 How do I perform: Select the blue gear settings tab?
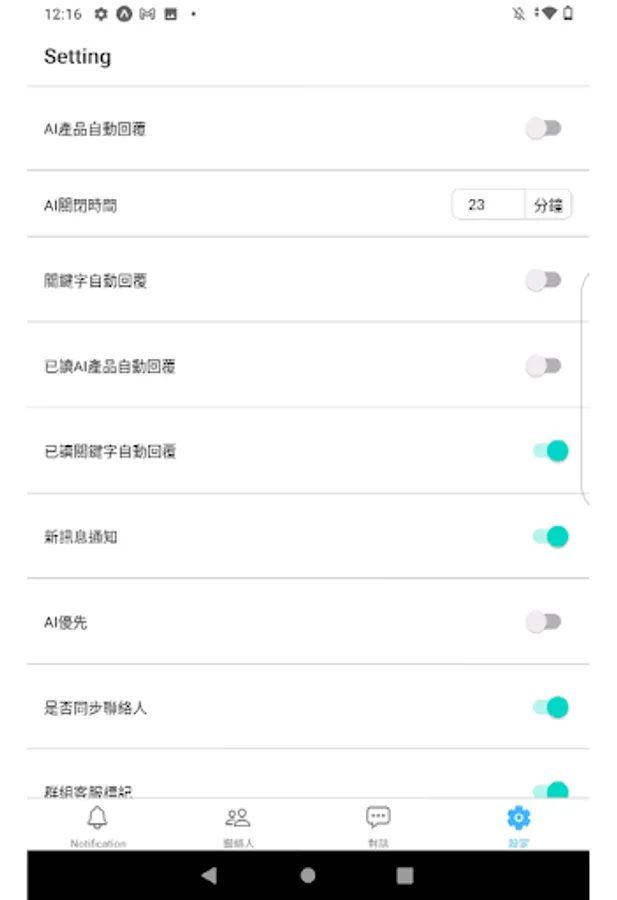(x=518, y=825)
